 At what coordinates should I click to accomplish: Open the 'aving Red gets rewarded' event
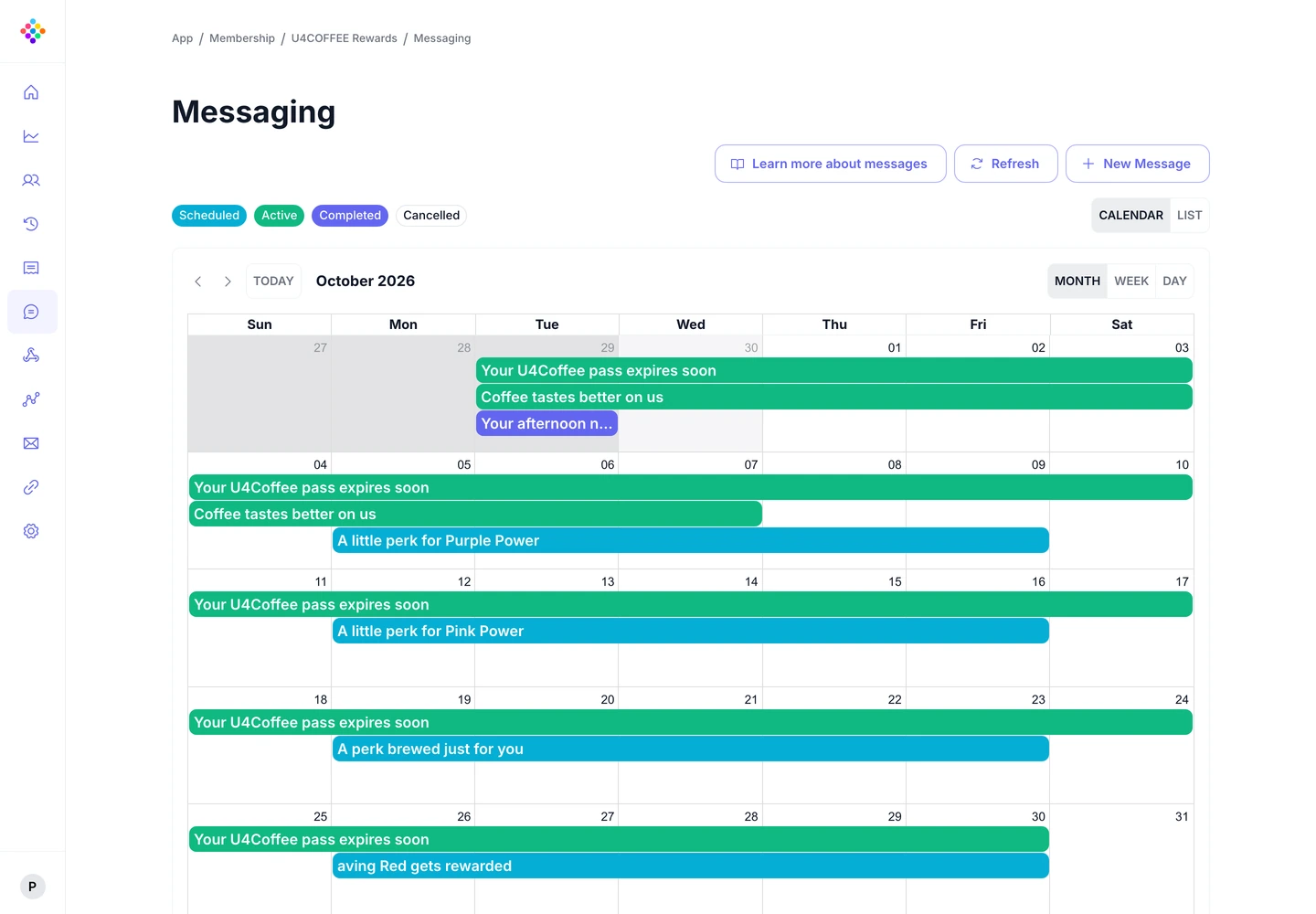point(691,866)
